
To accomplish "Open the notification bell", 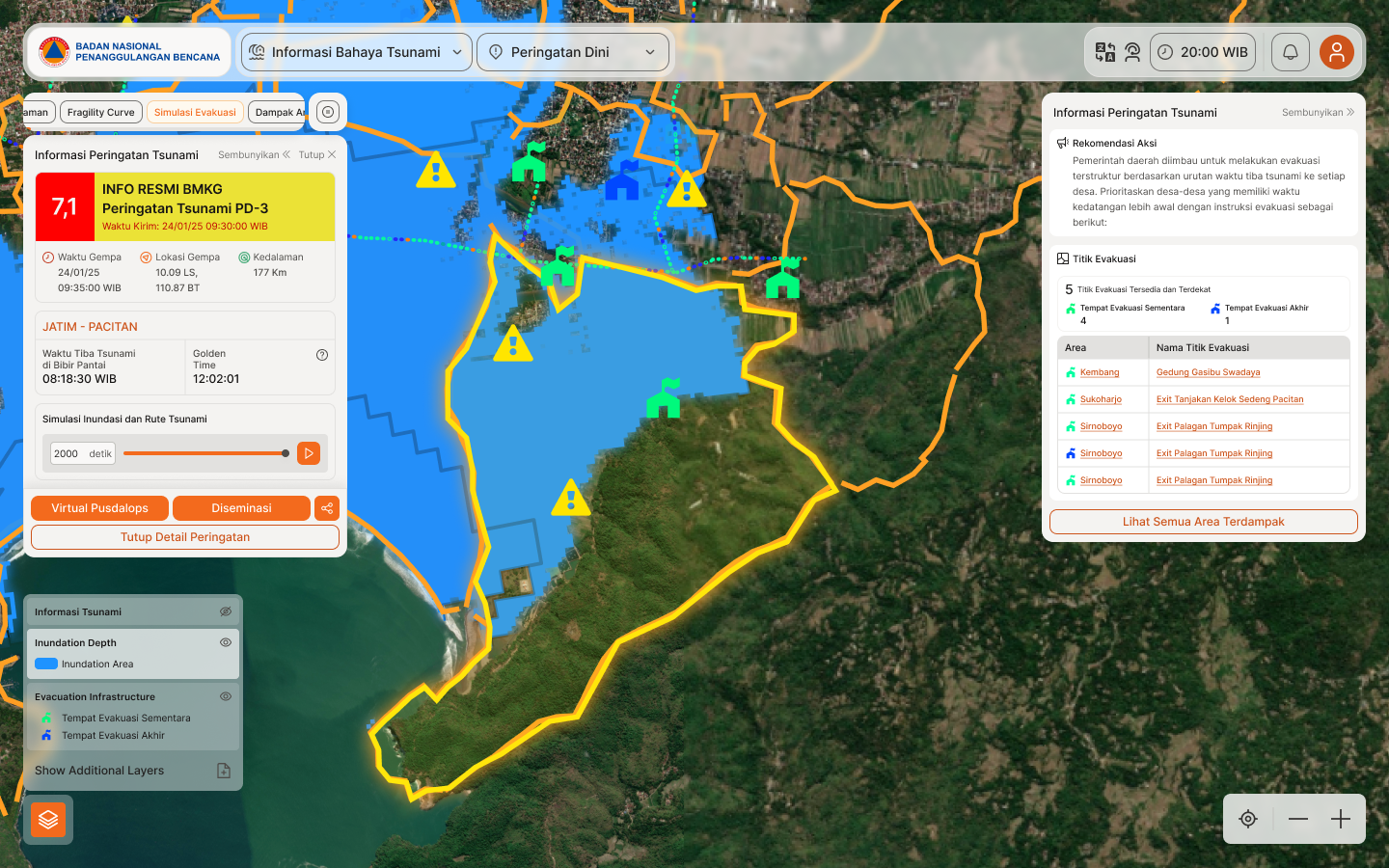I will 1290,52.
